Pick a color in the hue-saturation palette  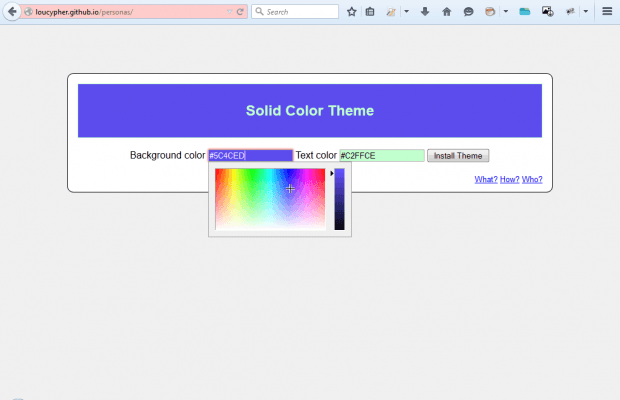tap(270, 199)
